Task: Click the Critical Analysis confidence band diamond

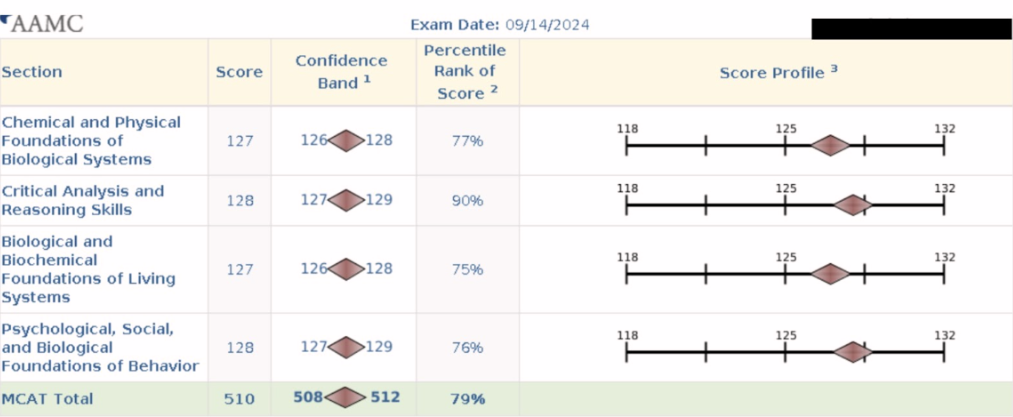Action: [346, 200]
